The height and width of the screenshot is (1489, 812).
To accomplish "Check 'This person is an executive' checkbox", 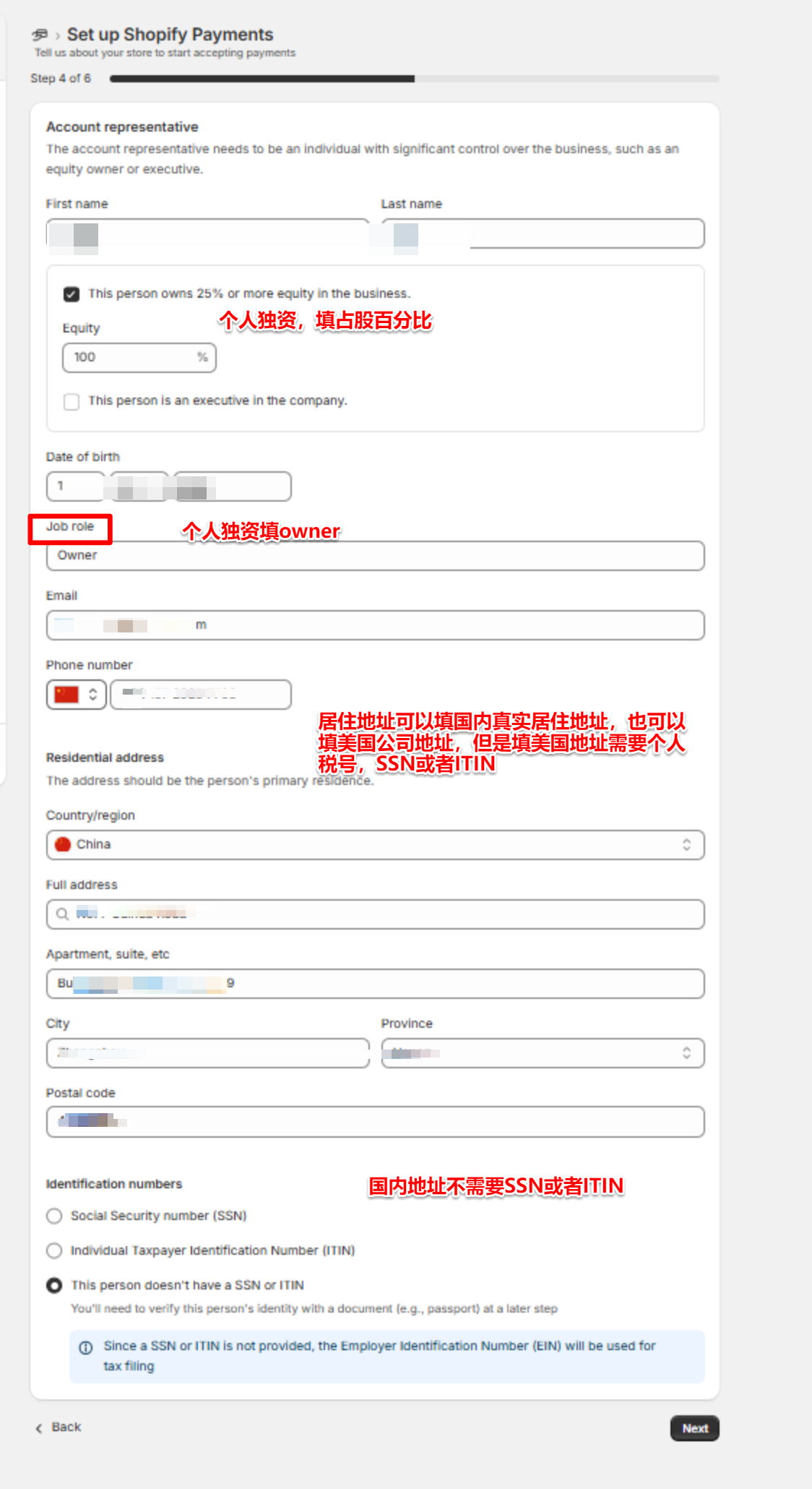I will [72, 402].
